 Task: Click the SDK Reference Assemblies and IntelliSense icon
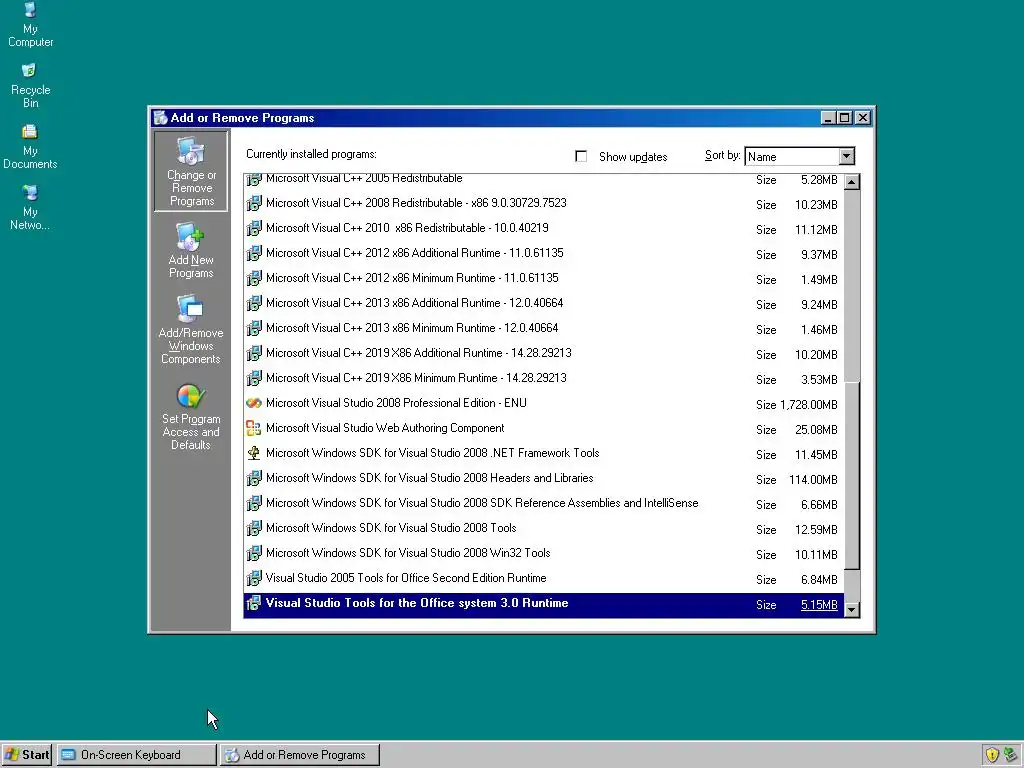click(x=254, y=504)
